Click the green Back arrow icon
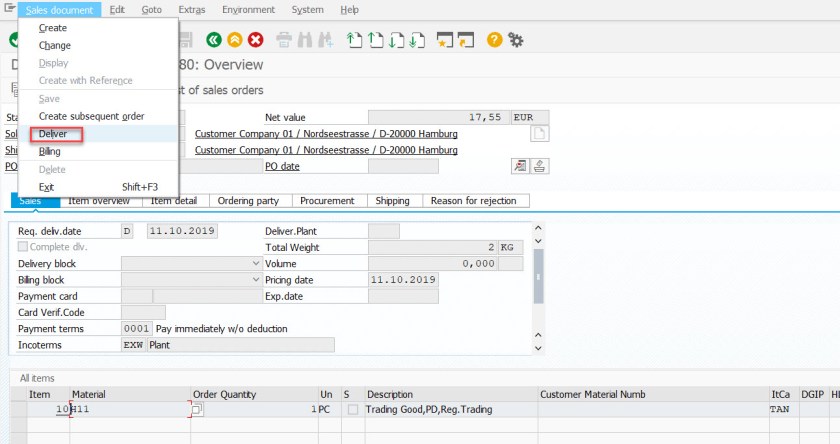Image resolution: width=840 pixels, height=444 pixels. click(x=213, y=40)
